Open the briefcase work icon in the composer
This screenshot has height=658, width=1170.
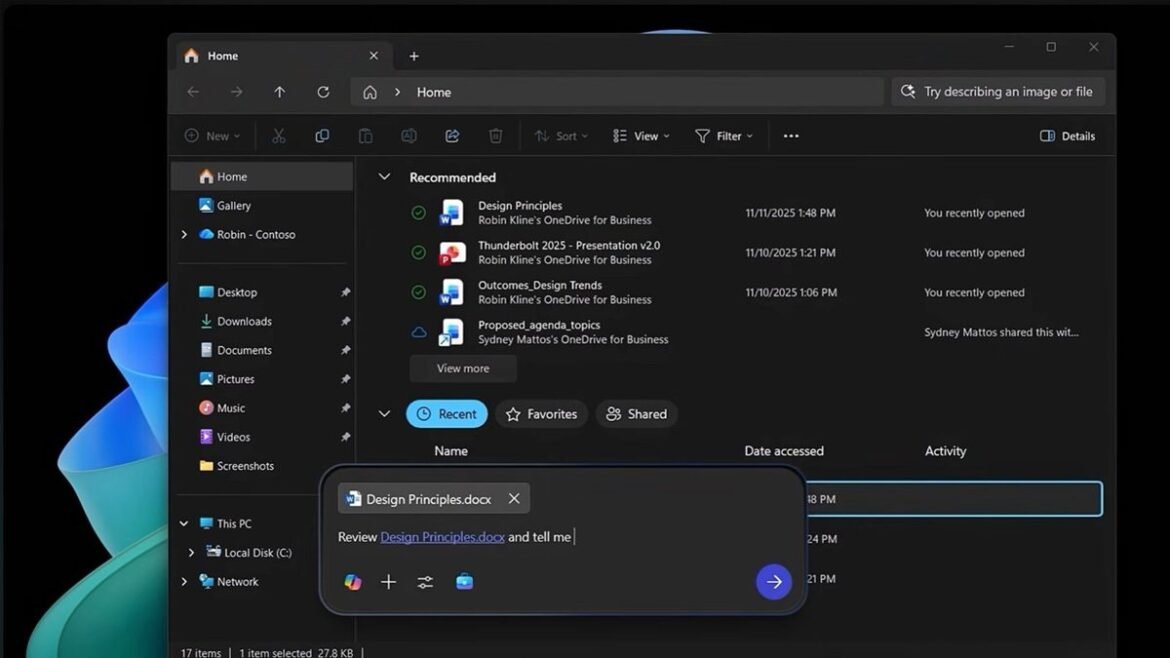tap(464, 581)
